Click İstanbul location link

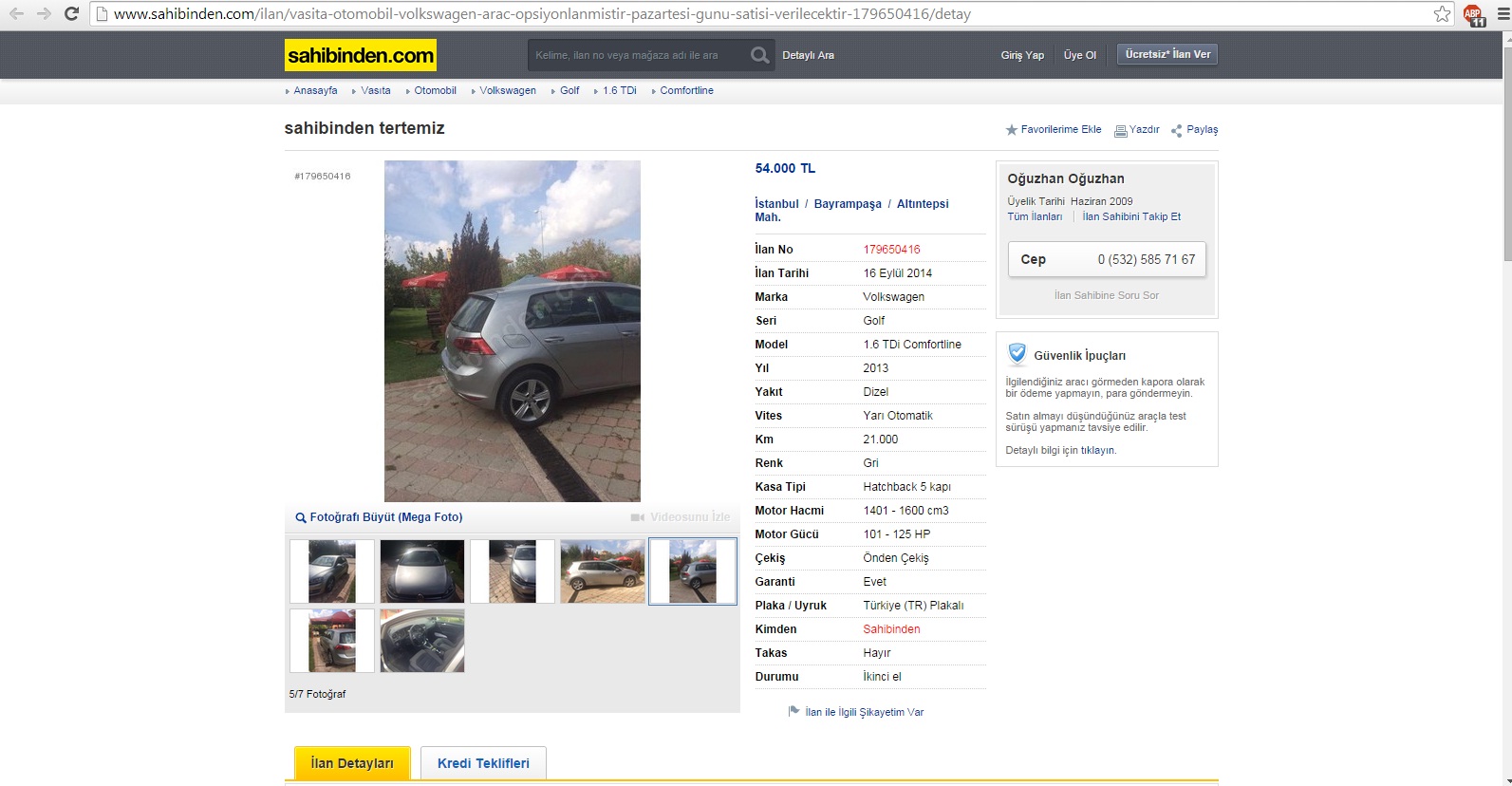776,204
